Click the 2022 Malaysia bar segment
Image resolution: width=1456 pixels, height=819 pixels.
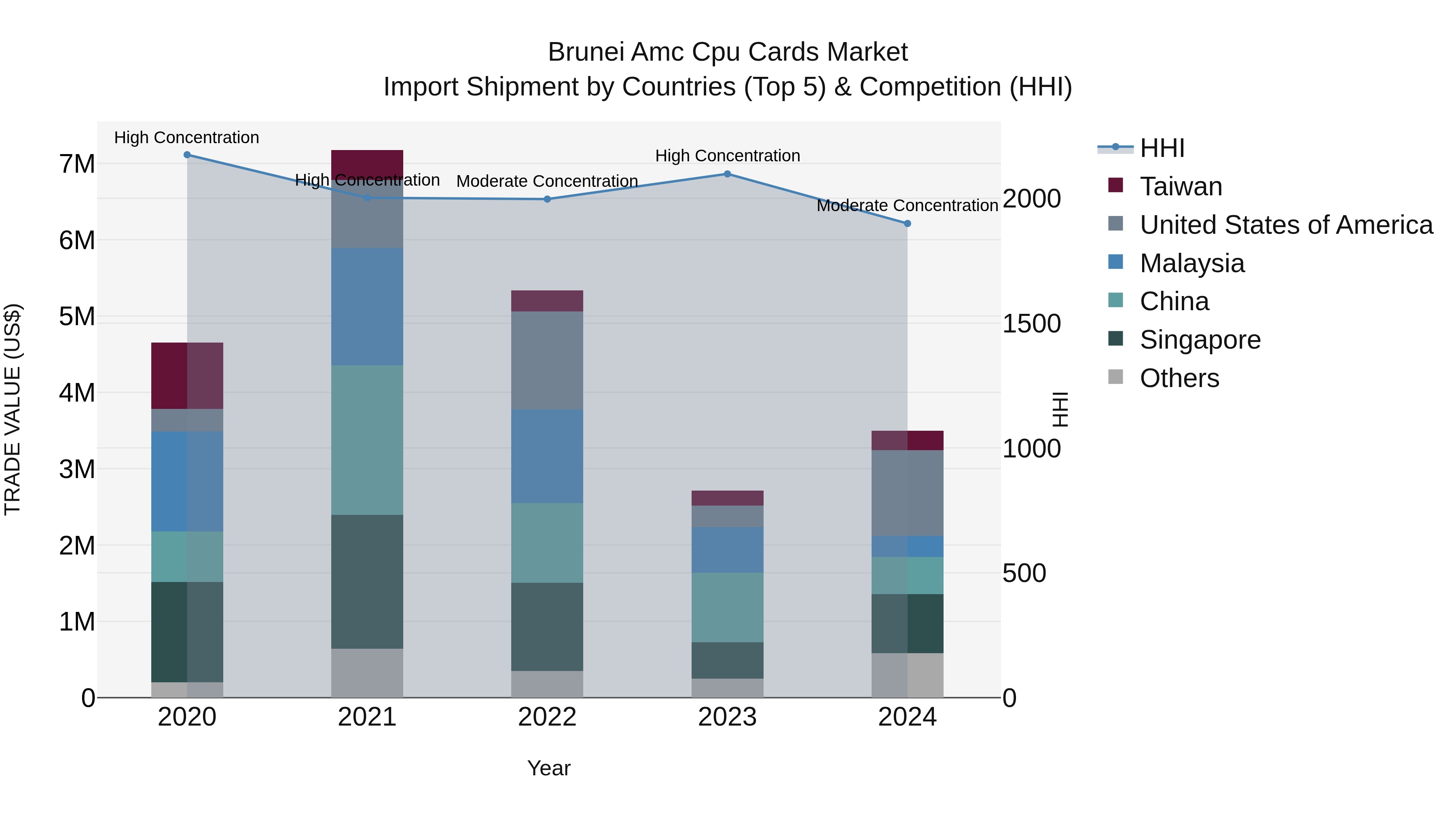tap(547, 457)
